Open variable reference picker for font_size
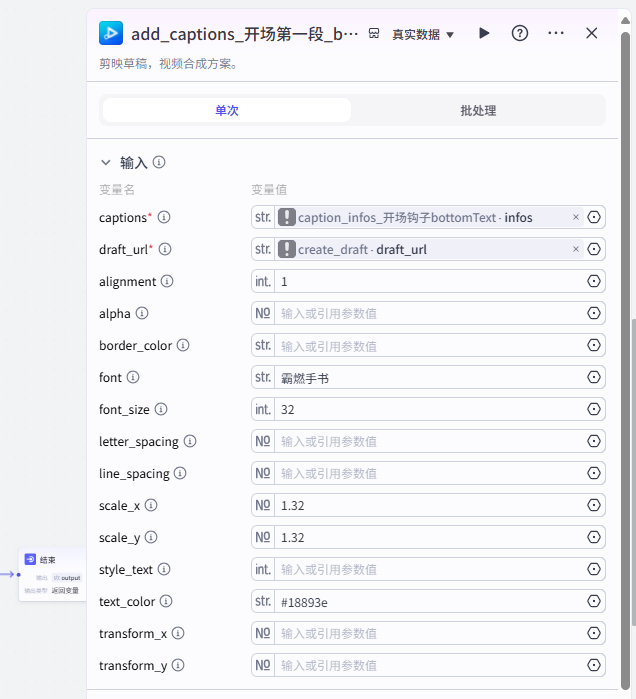Screen dimensions: 636x699 coord(594,409)
